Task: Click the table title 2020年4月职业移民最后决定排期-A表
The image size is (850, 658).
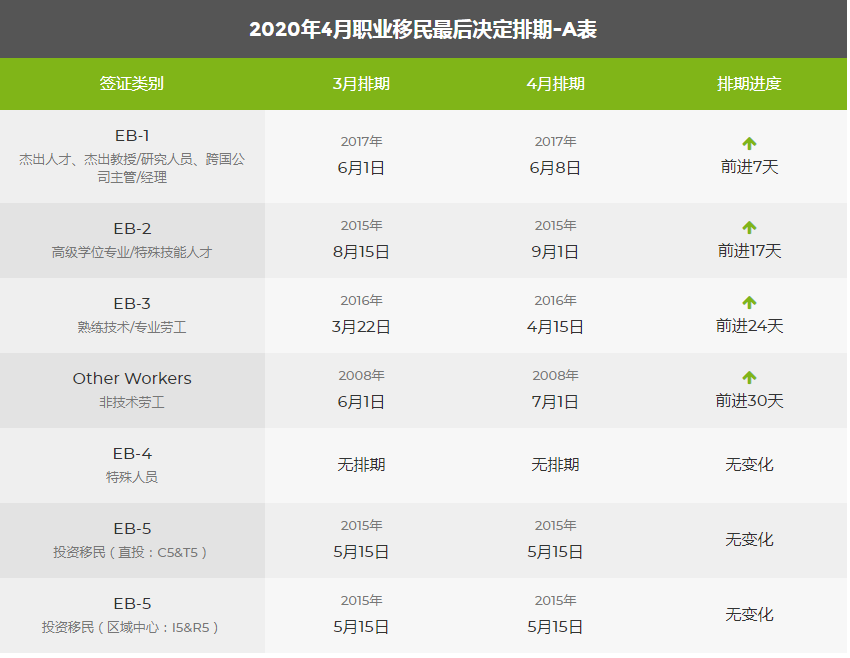Action: 424,29
